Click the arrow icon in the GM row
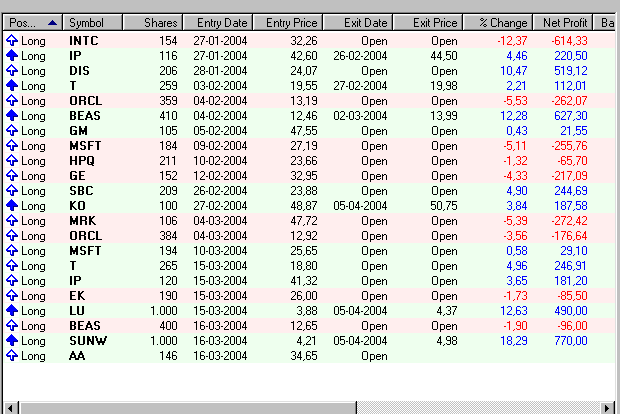 point(12,130)
